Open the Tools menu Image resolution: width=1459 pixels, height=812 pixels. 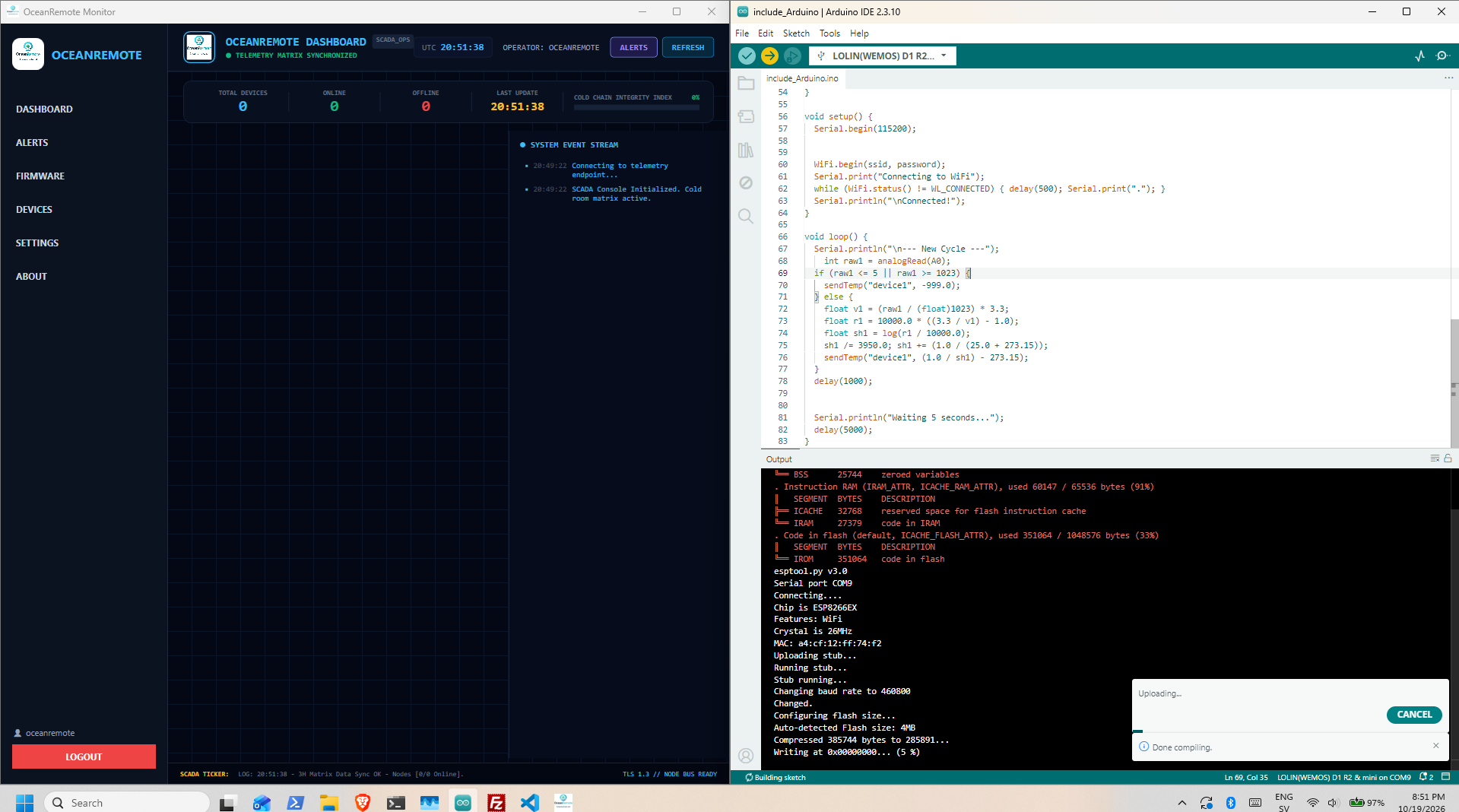(829, 33)
